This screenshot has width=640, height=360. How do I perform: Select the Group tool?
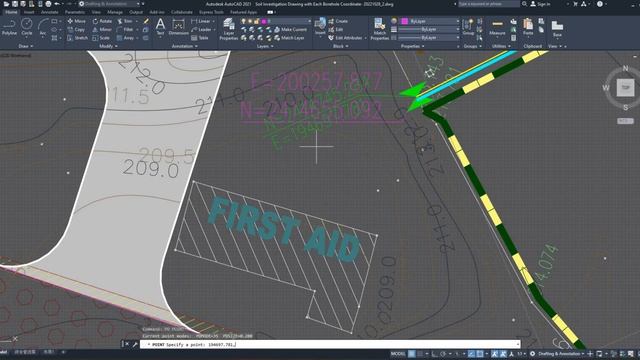click(x=468, y=27)
